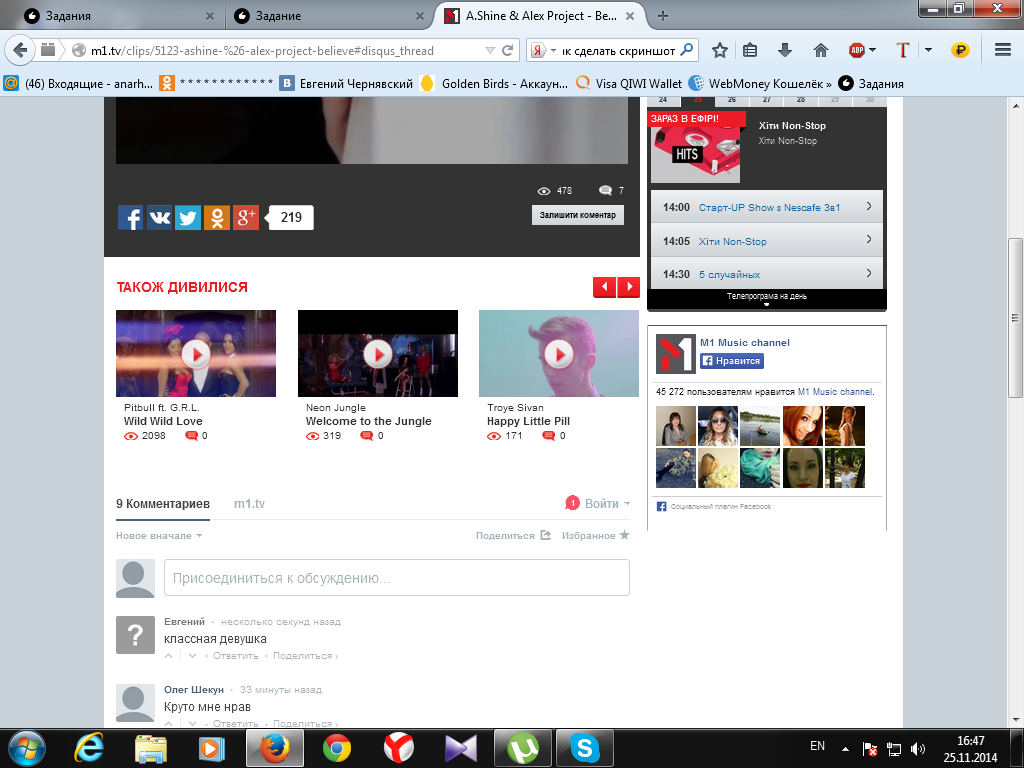Screen dimensions: 1024x768
Task: Play Neon Jungle Welcome to the Jungle
Action: [x=377, y=354]
